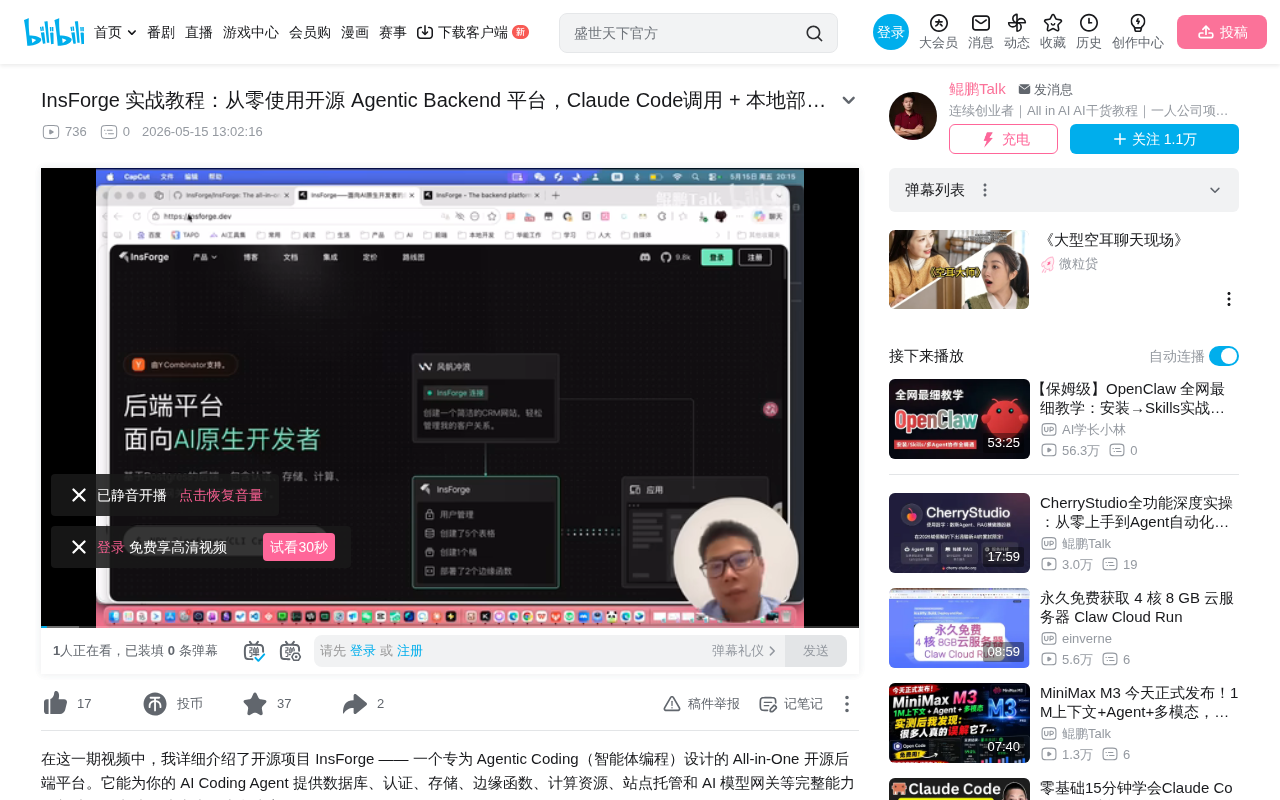Share the video with arrow icon
This screenshot has width=1280, height=800.
[x=355, y=704]
